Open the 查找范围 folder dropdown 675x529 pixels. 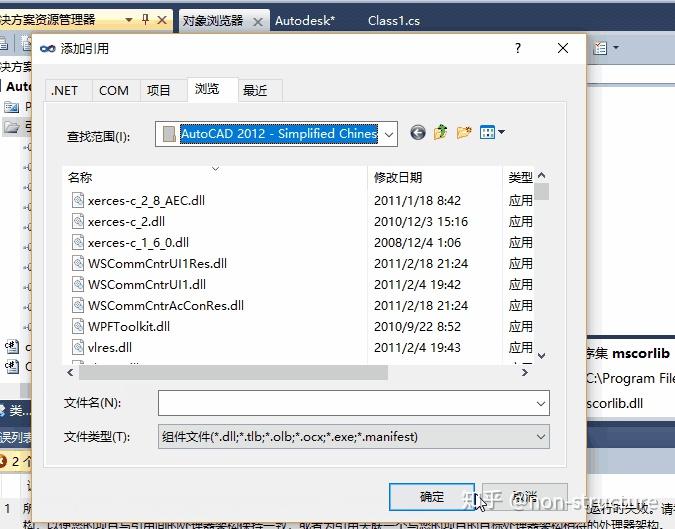389,134
